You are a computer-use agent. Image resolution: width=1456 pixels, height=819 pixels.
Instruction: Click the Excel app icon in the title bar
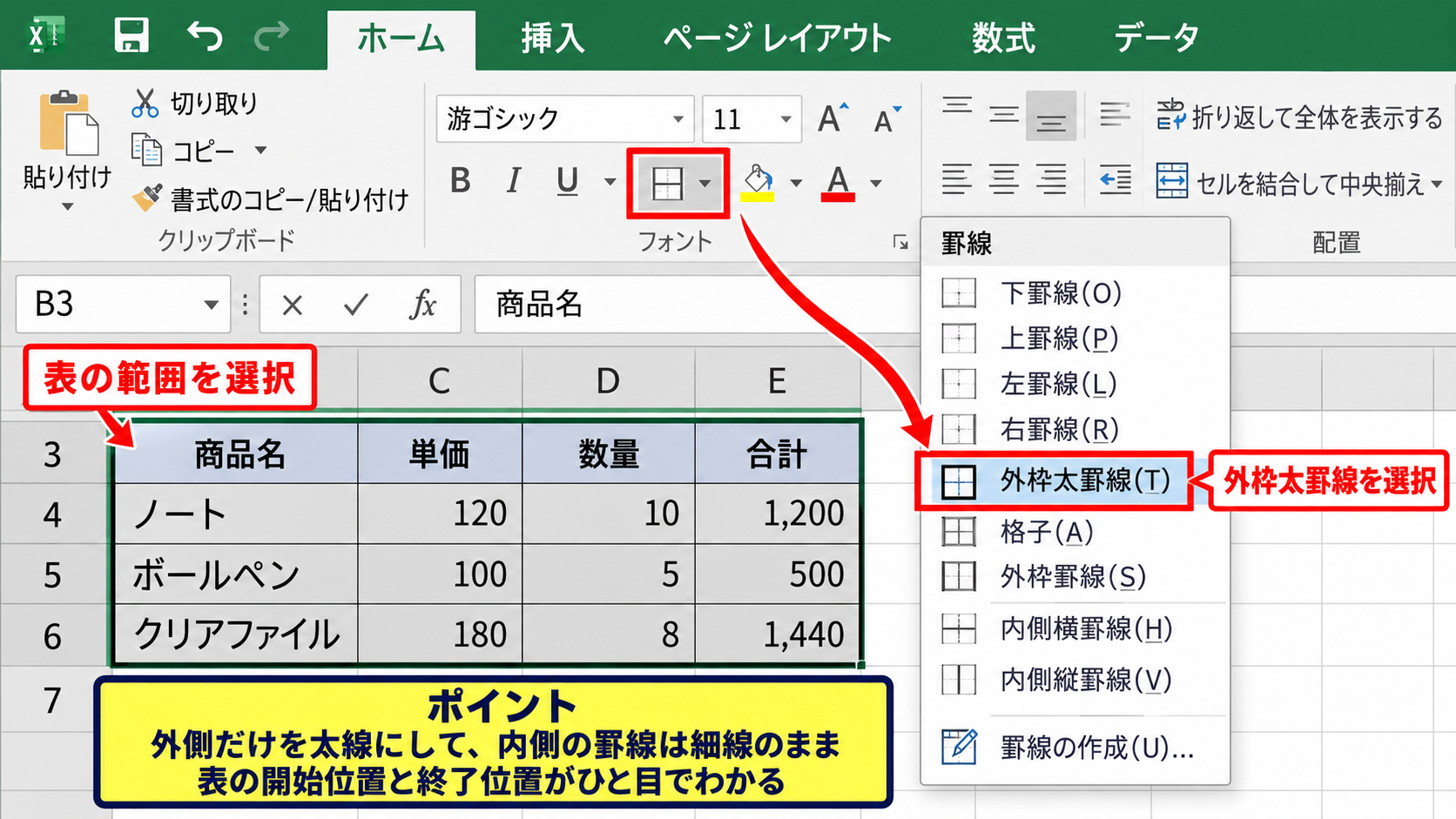pos(45,36)
